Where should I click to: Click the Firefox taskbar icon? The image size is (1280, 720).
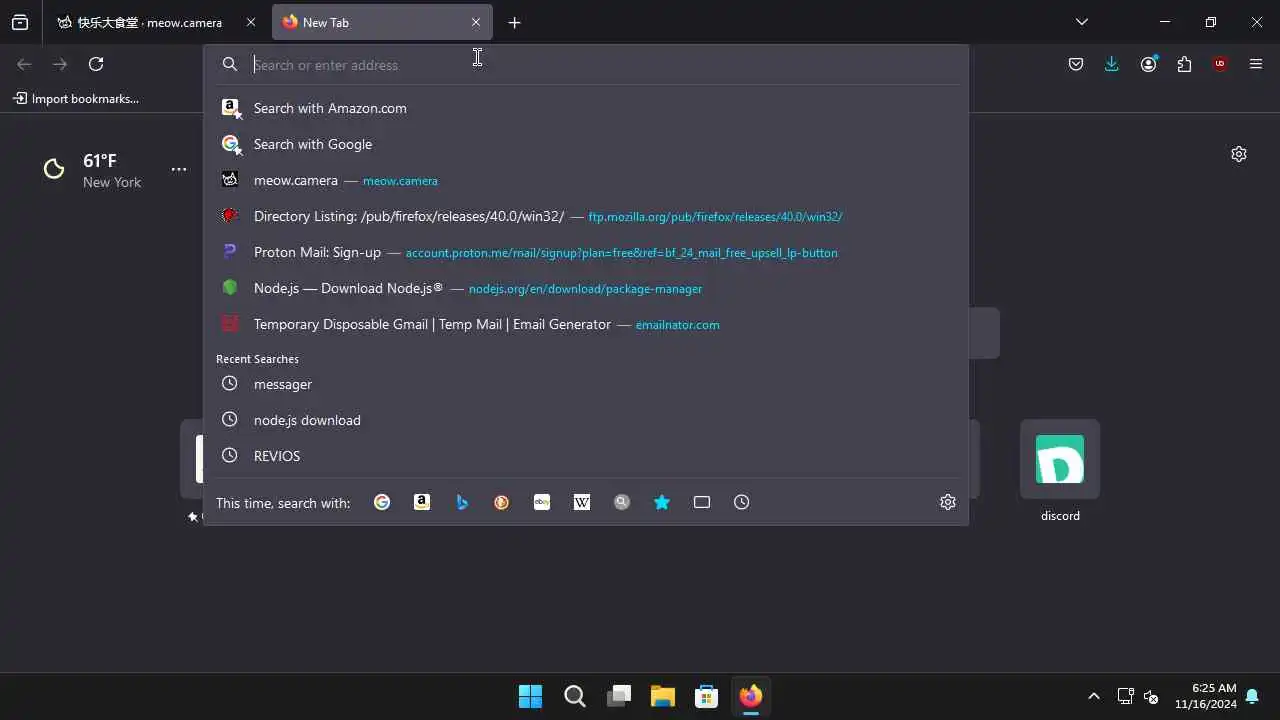tap(751, 696)
